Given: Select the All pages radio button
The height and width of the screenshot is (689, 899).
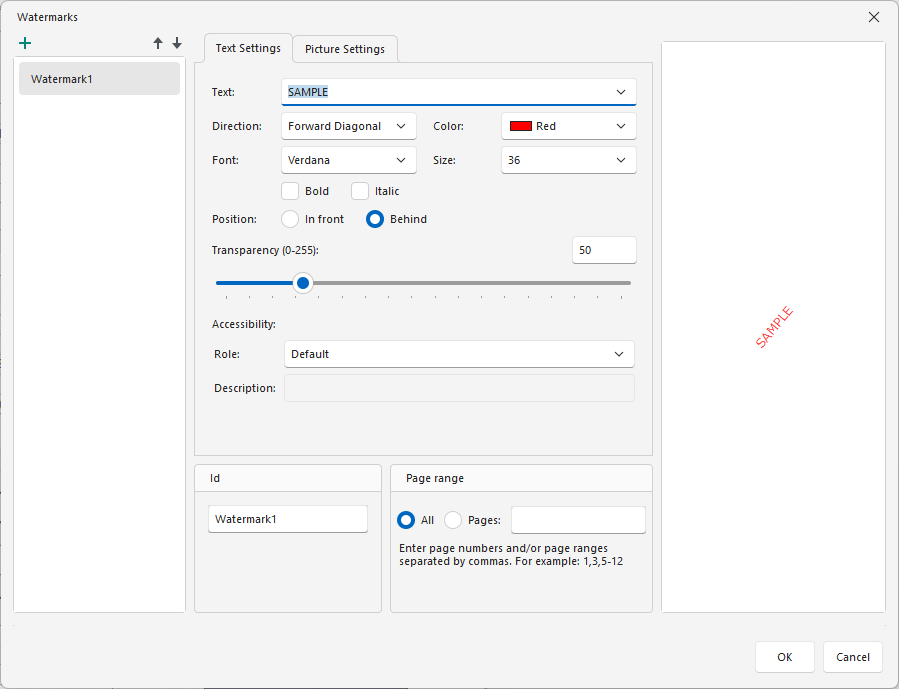Looking at the screenshot, I should click(405, 519).
